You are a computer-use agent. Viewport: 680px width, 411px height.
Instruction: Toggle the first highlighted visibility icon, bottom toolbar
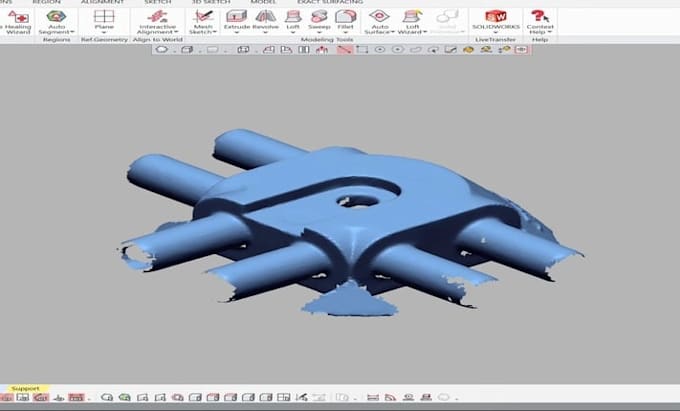coord(6,397)
